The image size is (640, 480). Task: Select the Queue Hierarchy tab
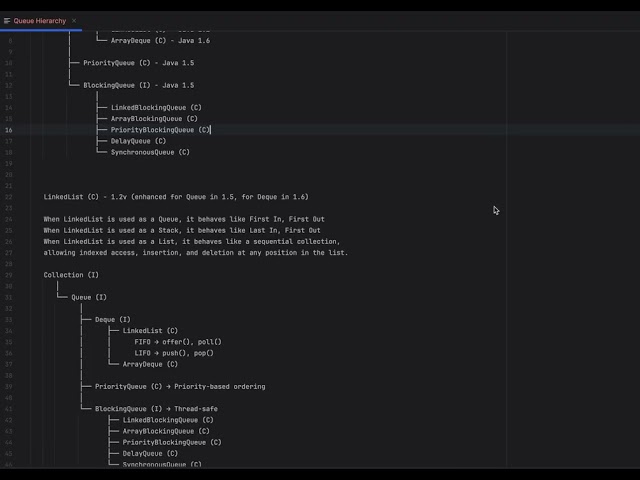pos(40,21)
